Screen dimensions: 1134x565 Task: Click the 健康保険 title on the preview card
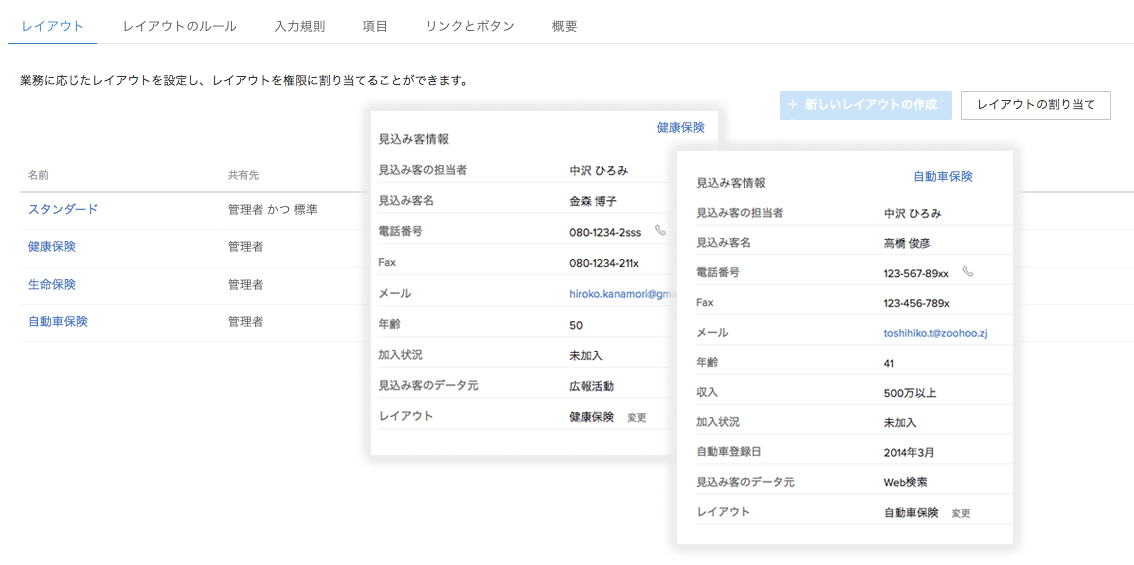coord(680,127)
